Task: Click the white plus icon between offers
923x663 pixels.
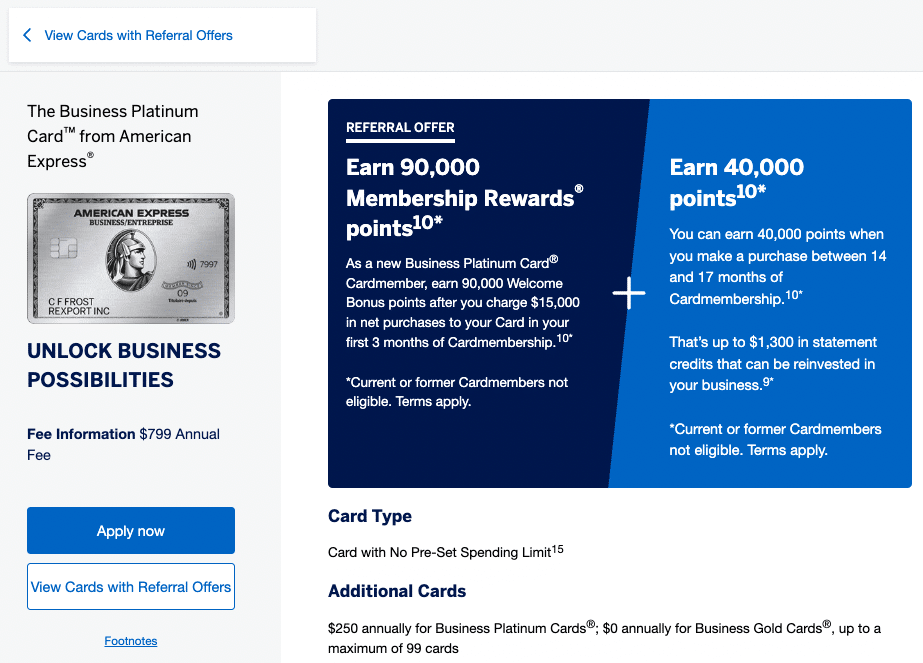Action: point(629,294)
